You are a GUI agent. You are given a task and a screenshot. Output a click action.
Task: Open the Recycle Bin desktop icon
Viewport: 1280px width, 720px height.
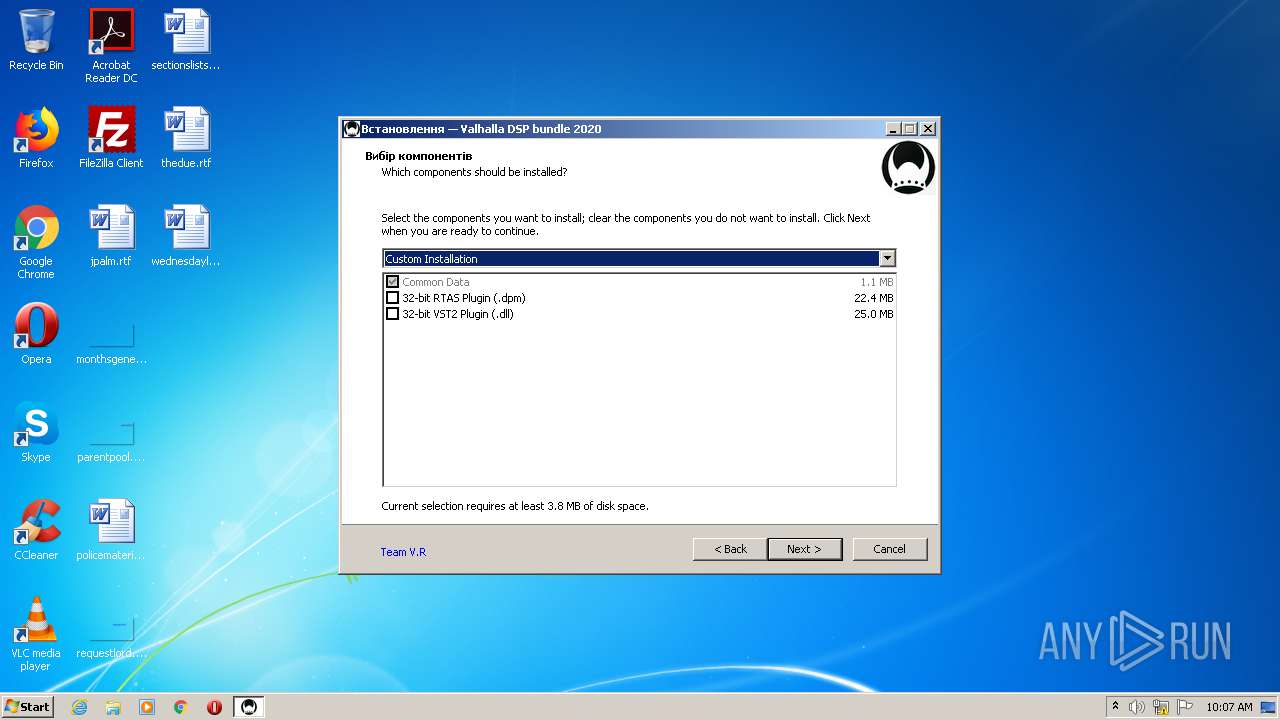[36, 40]
